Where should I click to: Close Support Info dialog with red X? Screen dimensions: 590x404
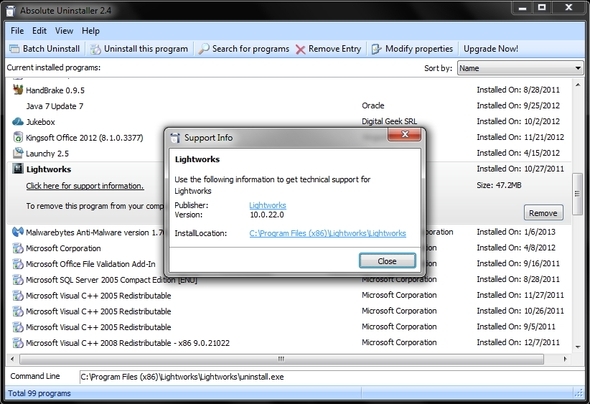pos(404,134)
